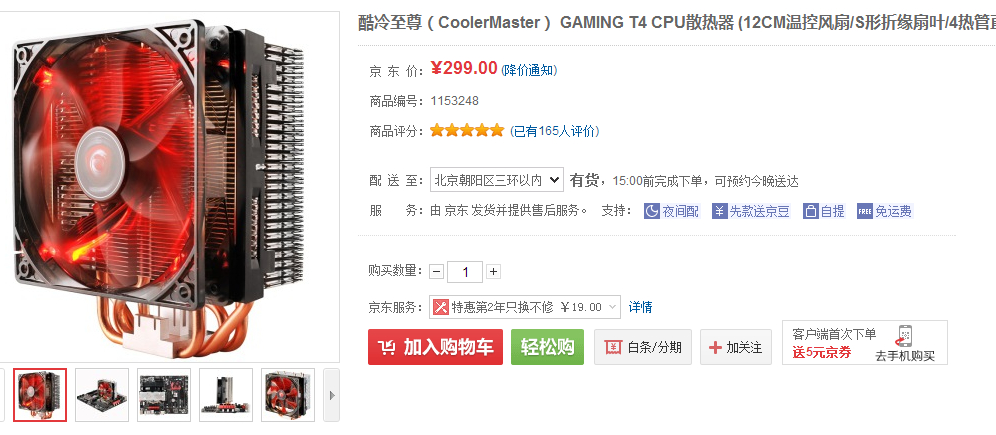Click the wrench icon in 京东服务 option
The height and width of the screenshot is (435, 996).
[x=440, y=307]
